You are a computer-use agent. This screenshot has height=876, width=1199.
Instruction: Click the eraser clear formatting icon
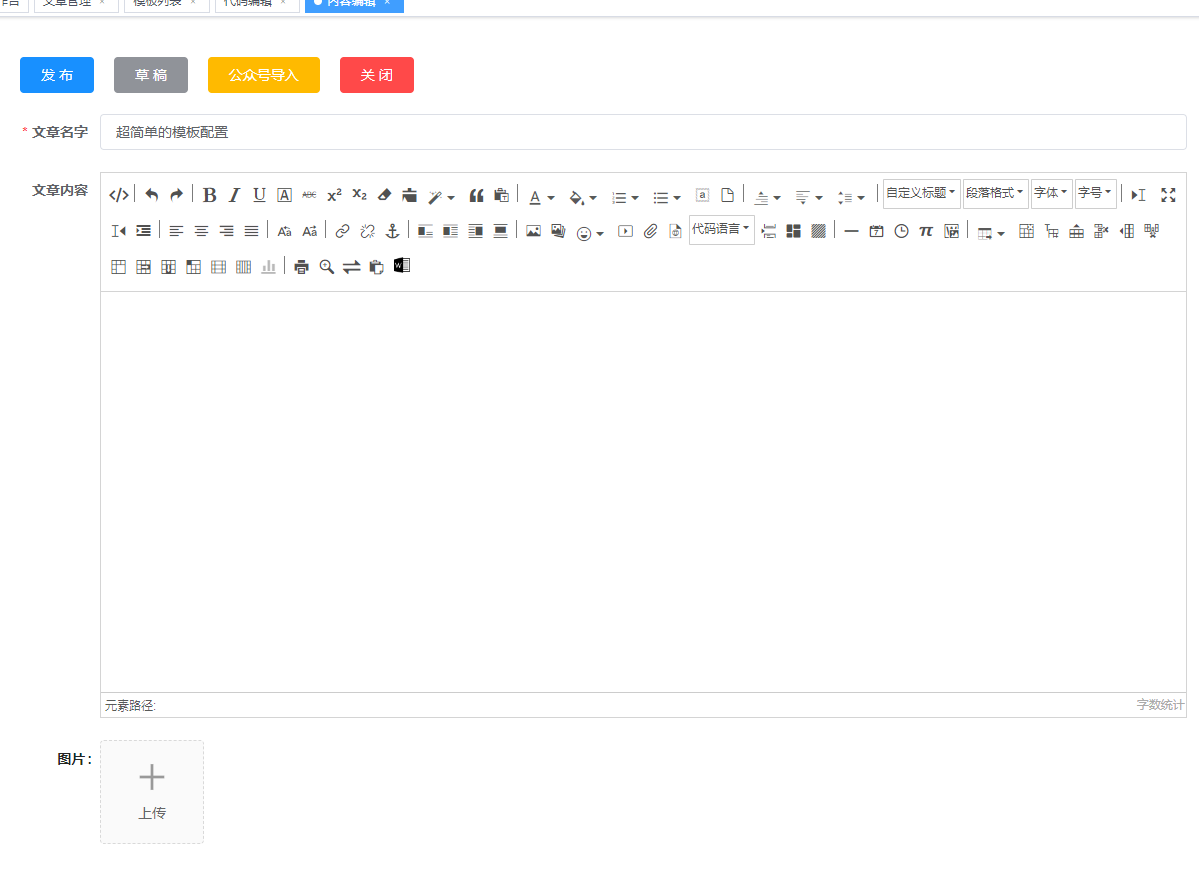(384, 195)
